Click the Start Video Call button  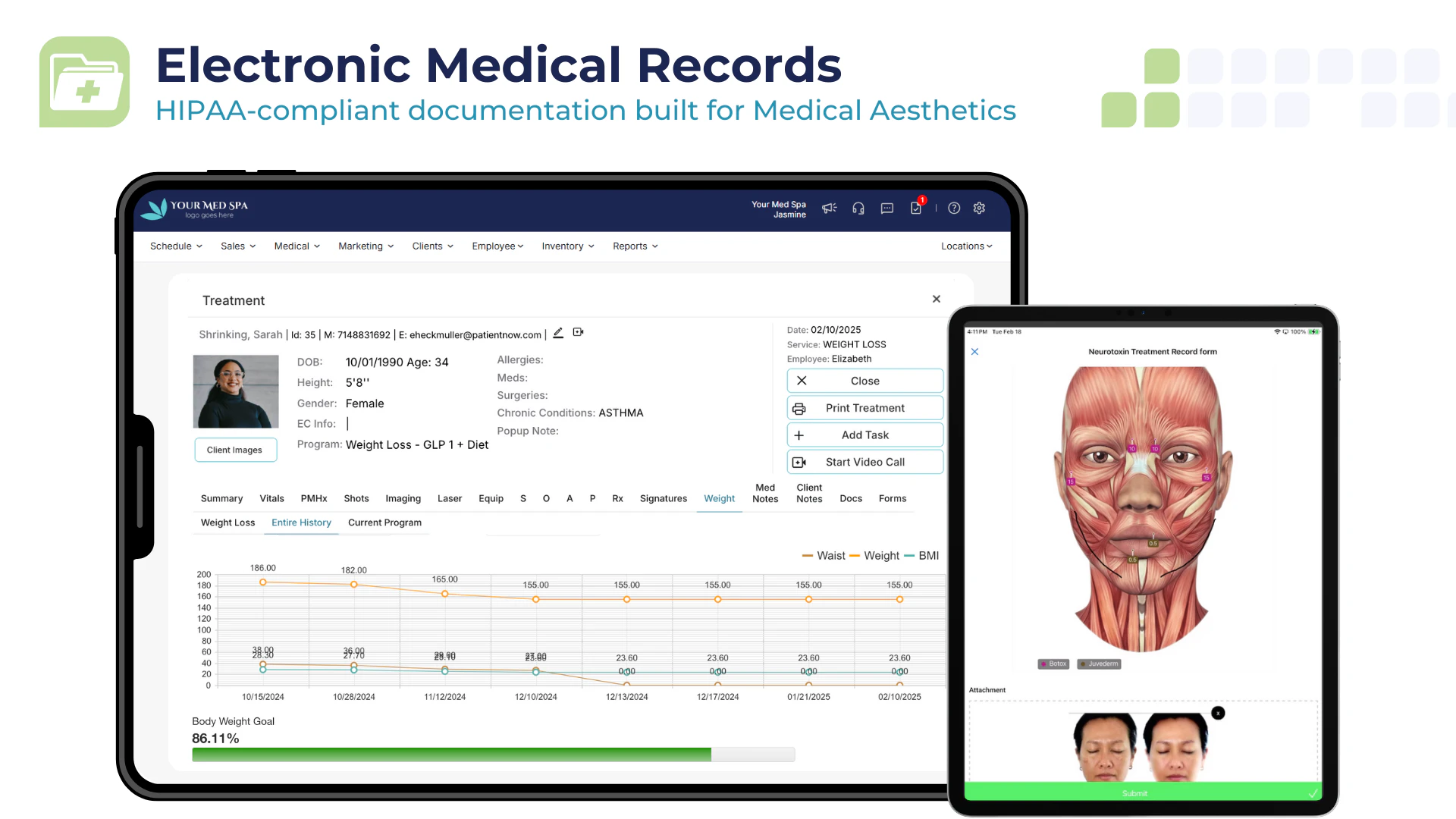(x=864, y=462)
